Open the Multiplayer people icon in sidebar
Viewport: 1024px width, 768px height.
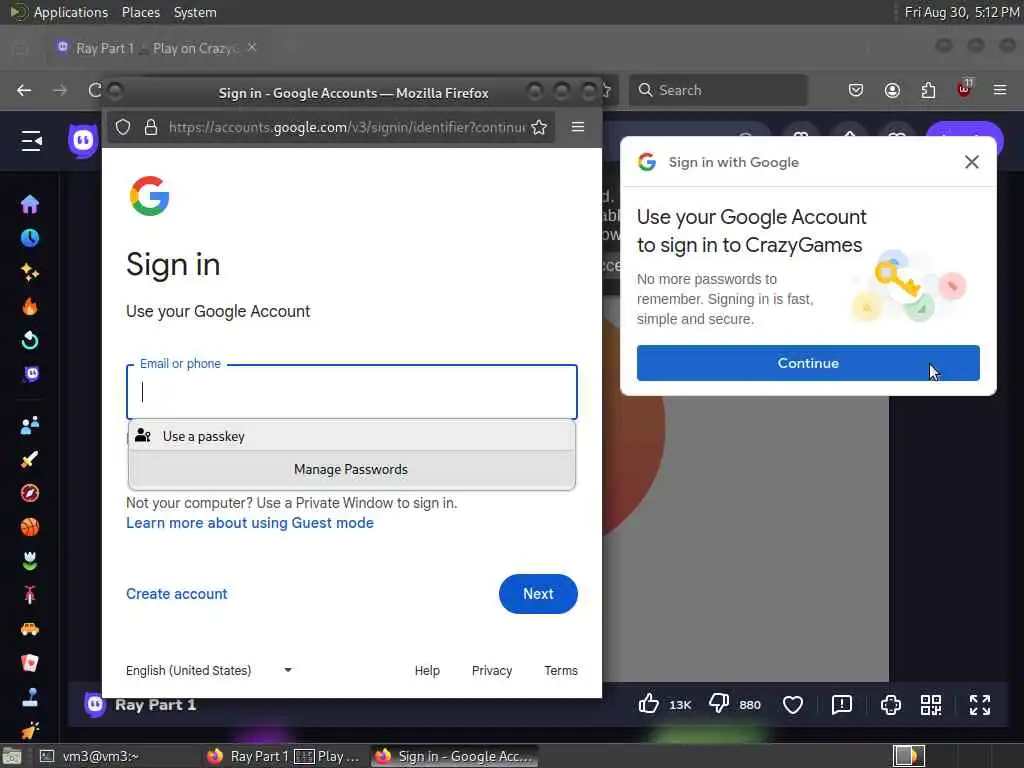29,426
